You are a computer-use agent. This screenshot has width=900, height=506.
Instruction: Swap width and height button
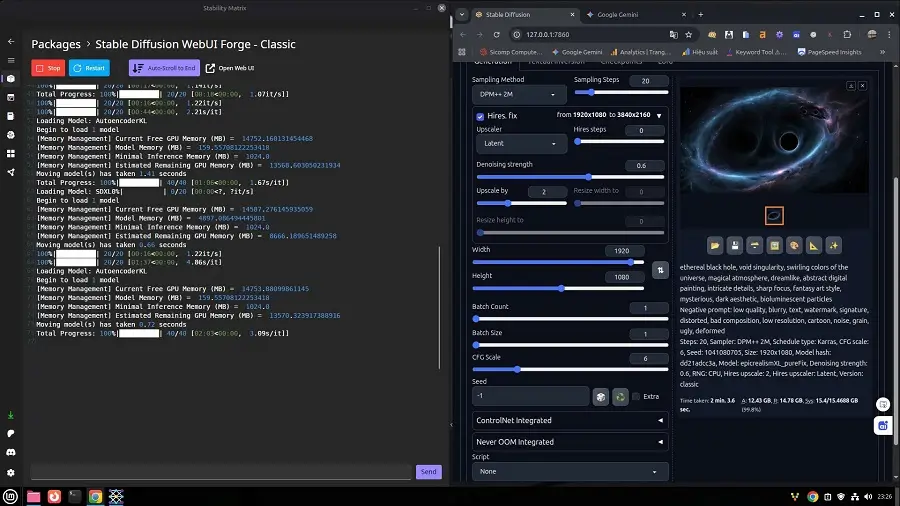click(x=660, y=270)
